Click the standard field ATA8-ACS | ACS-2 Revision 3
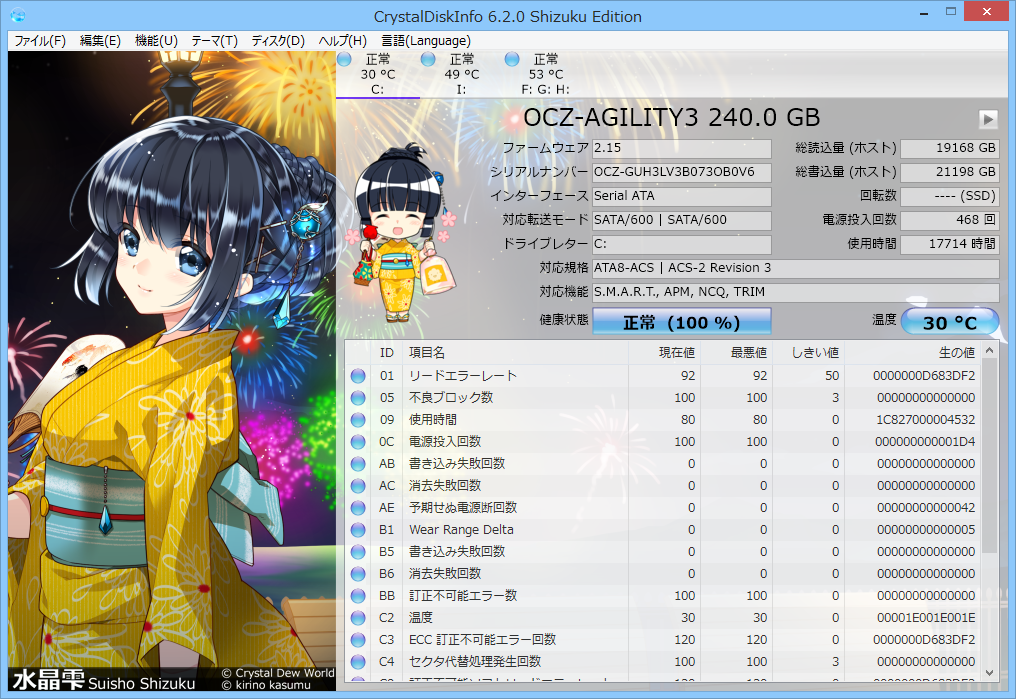 (796, 268)
